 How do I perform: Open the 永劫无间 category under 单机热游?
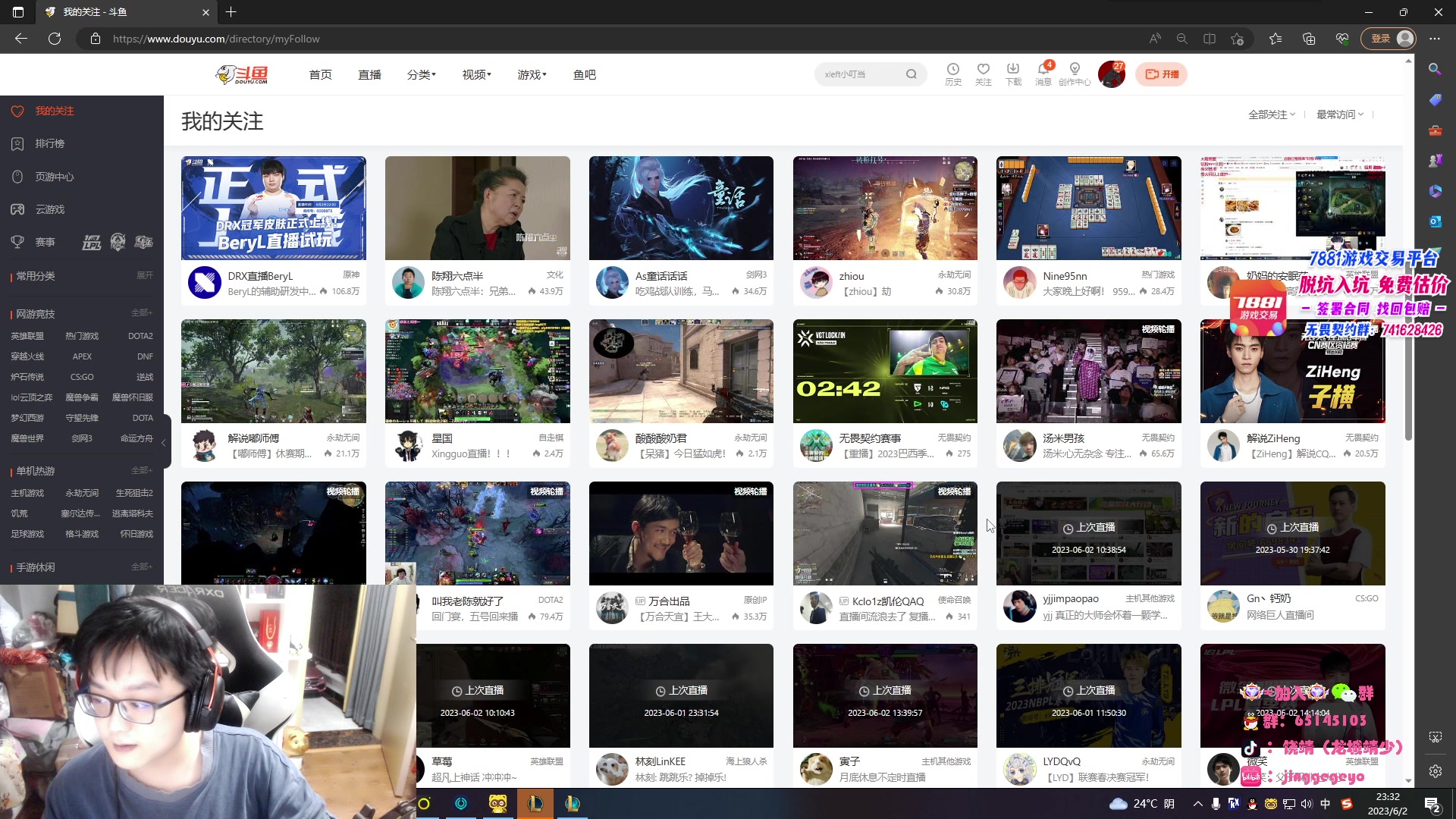82,493
